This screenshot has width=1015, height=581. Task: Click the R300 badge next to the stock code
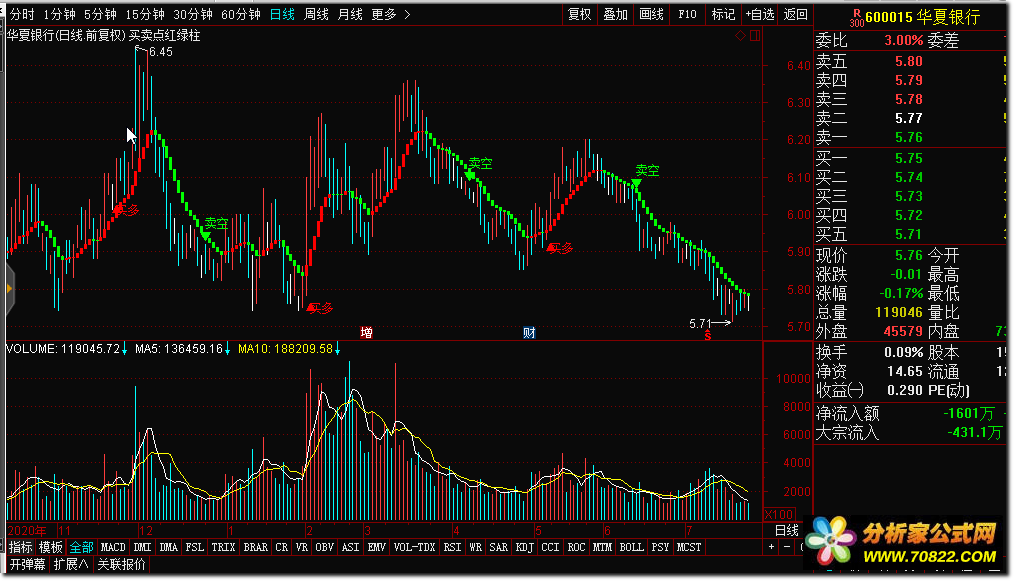[856, 18]
